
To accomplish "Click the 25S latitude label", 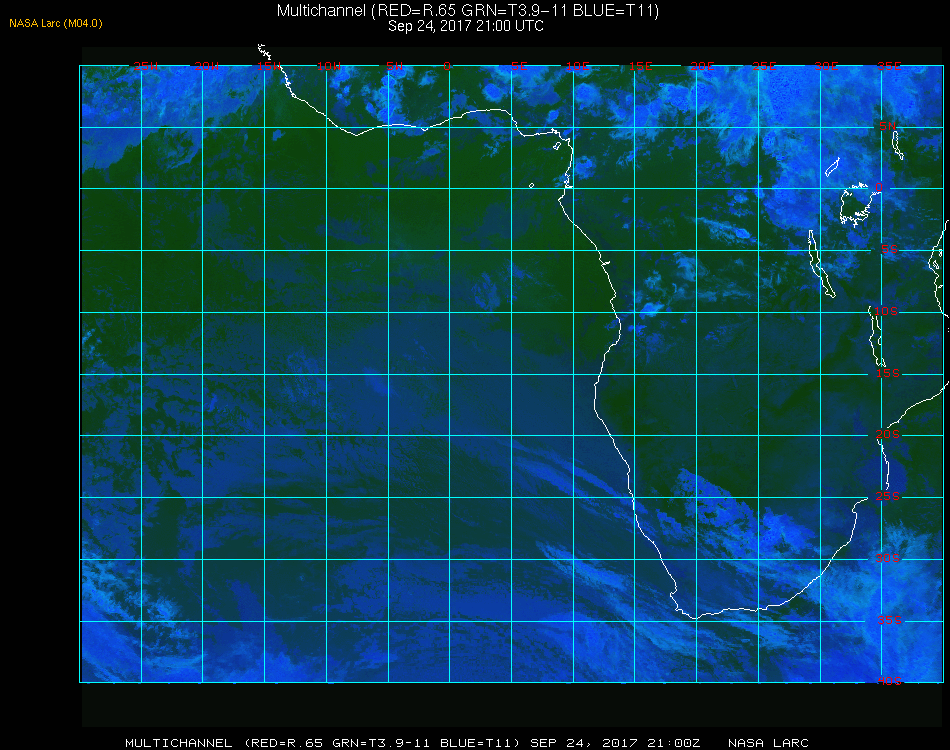I will 888,496.
